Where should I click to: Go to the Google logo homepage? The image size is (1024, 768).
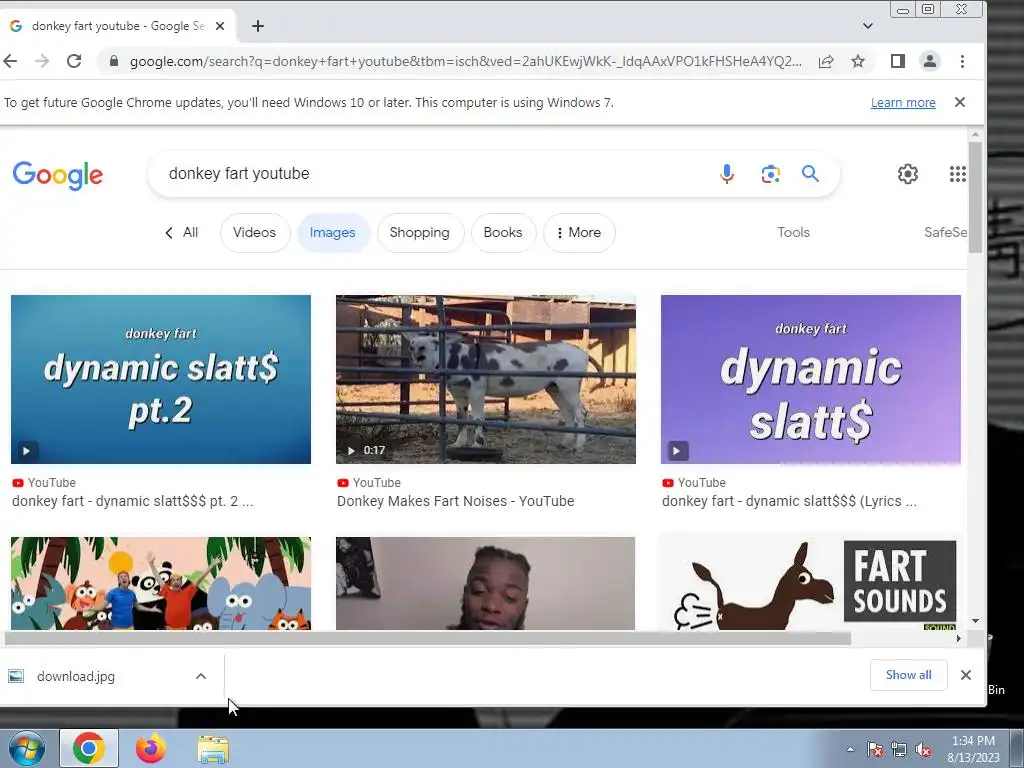tap(57, 174)
